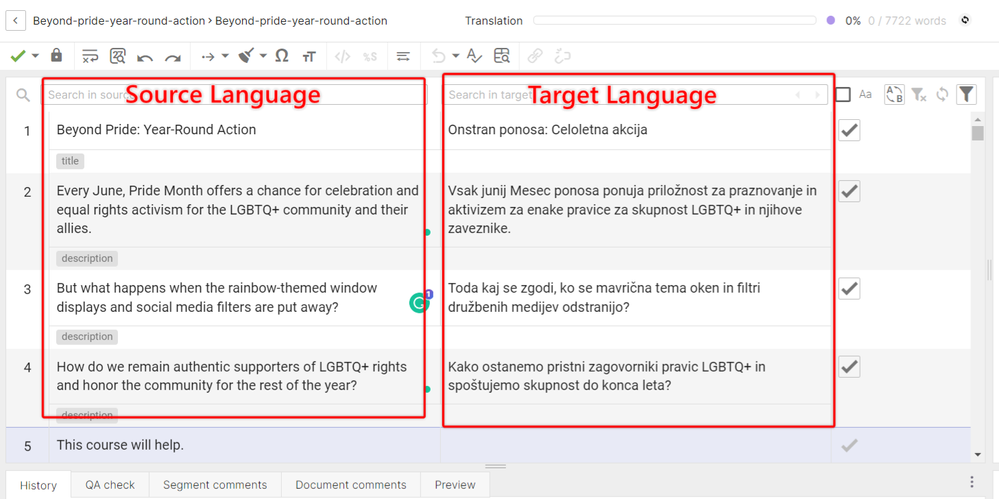Toggle confirmation checkmark for segment 1
999x499 pixels.
coord(849,130)
